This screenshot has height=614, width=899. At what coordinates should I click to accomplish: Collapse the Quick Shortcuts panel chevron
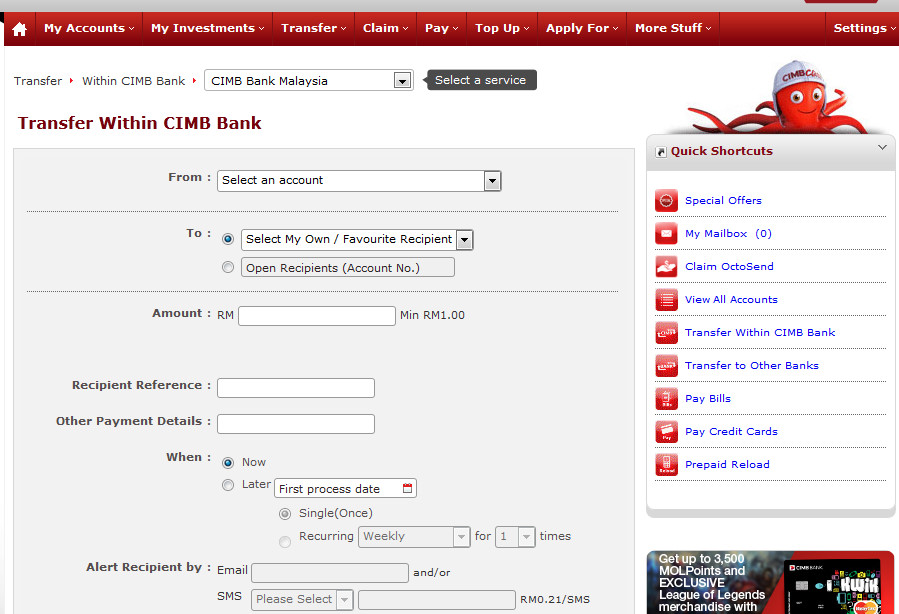click(882, 148)
